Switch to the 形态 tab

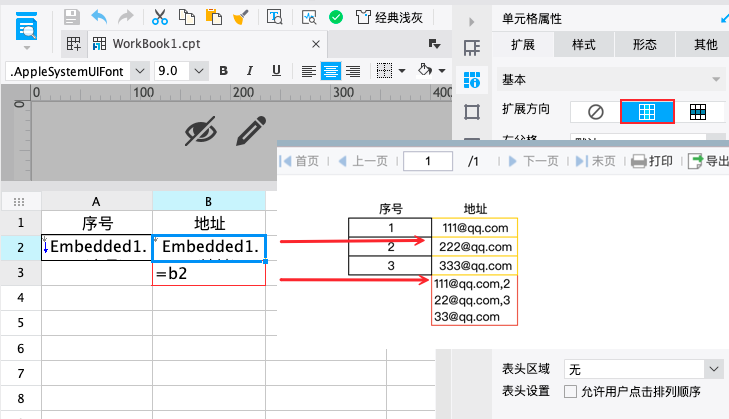645,45
